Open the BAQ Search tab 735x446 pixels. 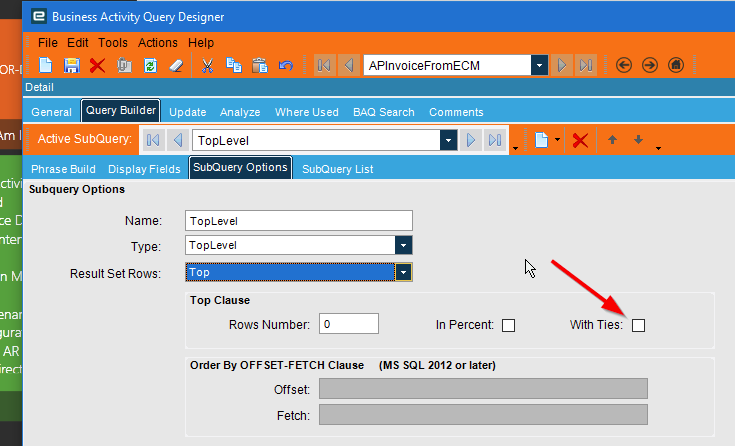(383, 112)
